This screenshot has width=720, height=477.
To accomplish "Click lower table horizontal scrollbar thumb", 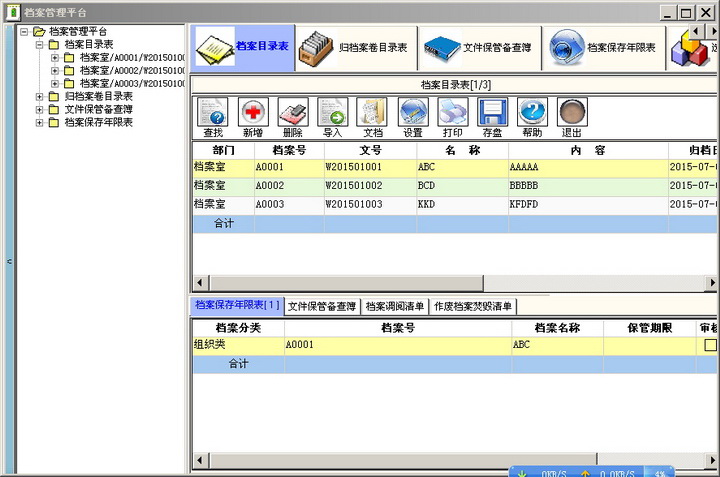I will click(x=404, y=460).
